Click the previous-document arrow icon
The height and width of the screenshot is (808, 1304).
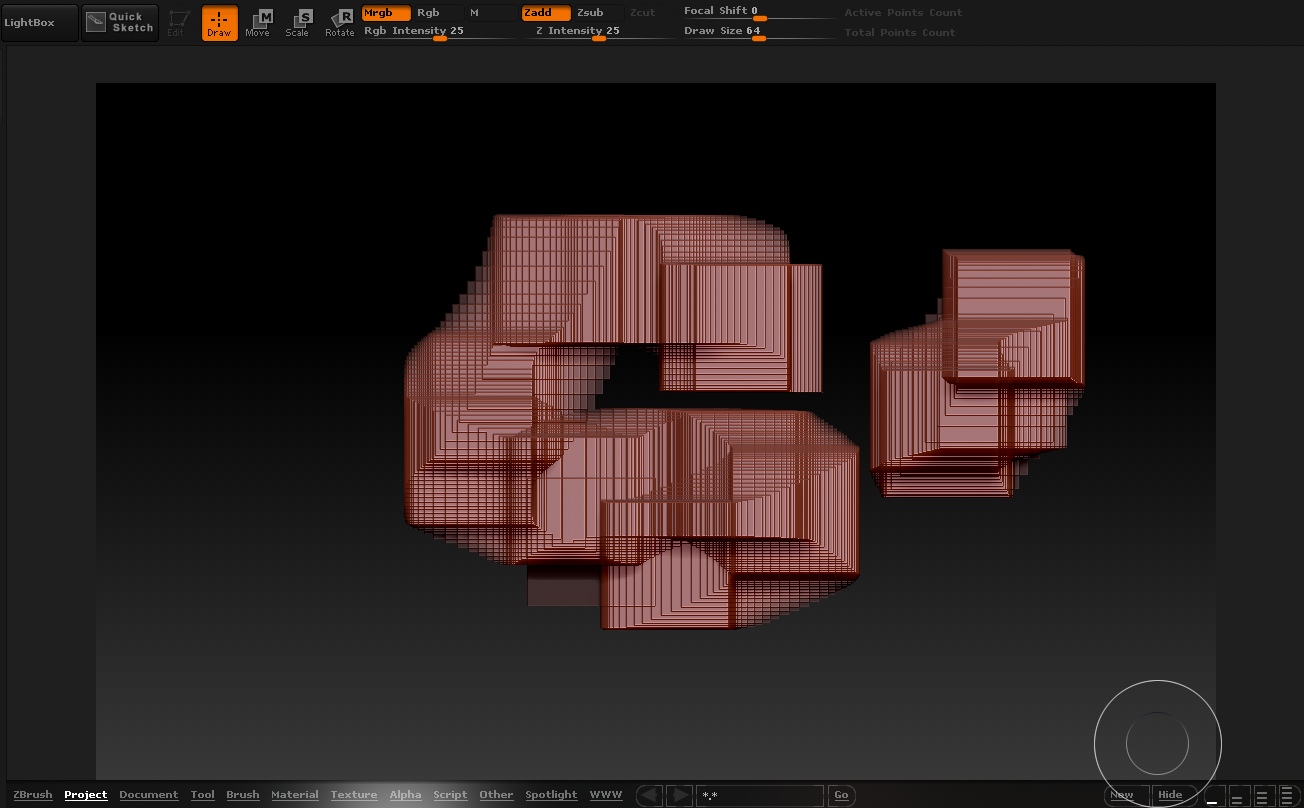coord(649,795)
